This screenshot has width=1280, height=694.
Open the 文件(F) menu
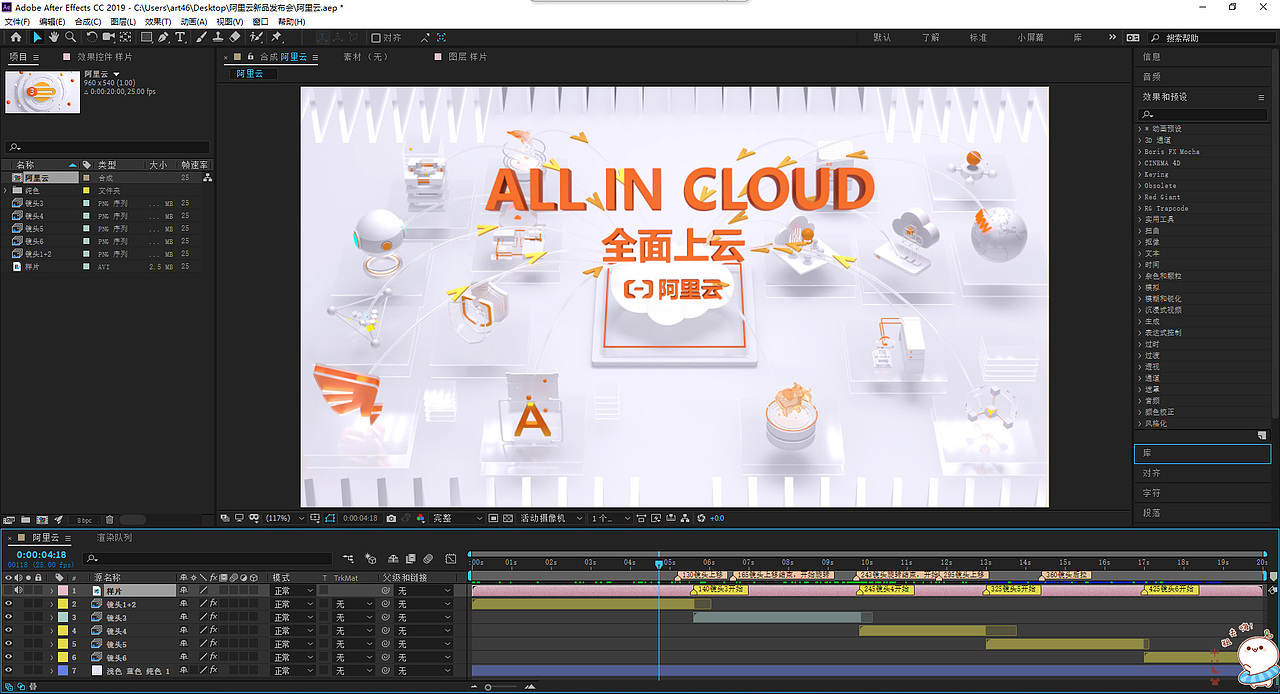pos(17,21)
